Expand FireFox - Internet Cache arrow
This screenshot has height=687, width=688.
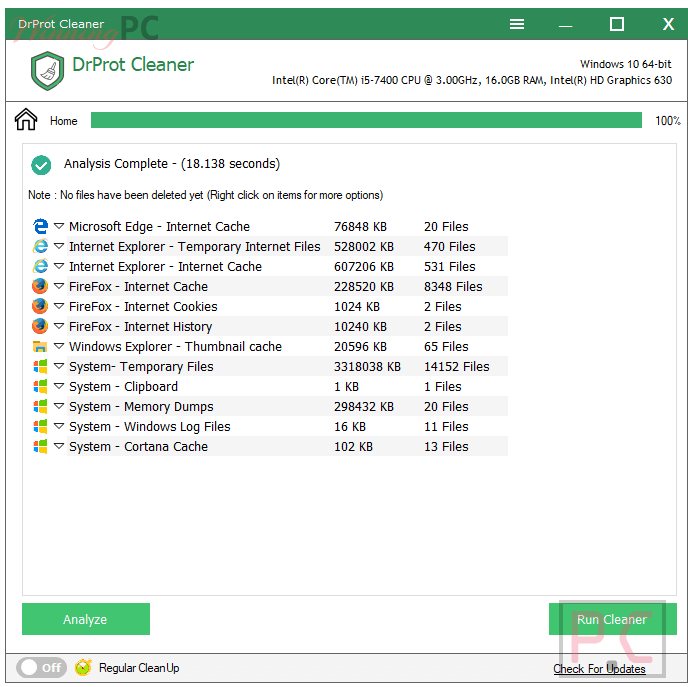59,286
